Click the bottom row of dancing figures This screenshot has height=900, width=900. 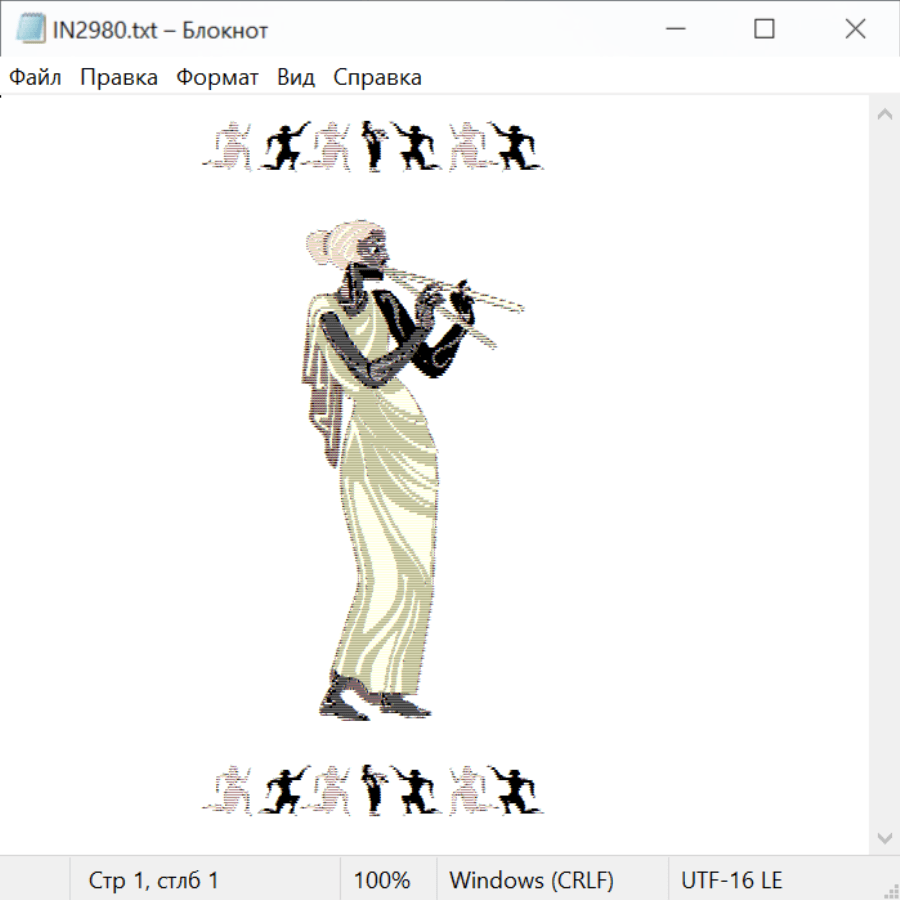(373, 790)
